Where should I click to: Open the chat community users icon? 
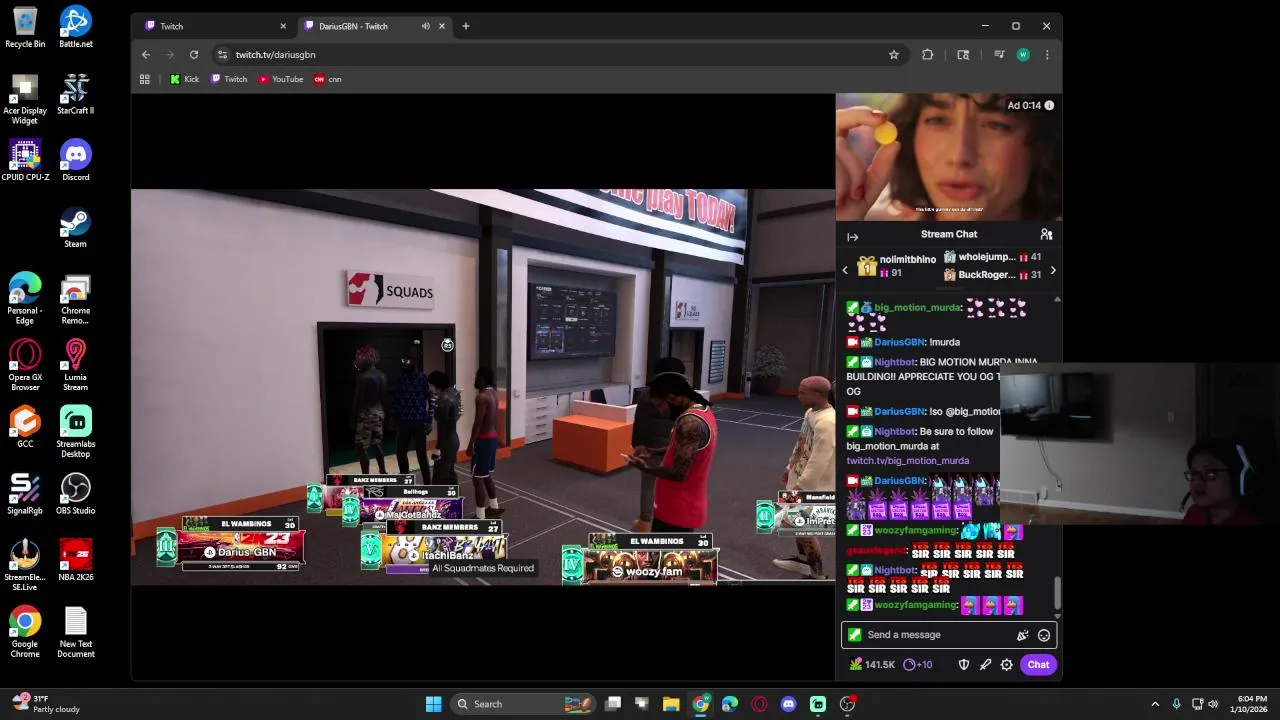(x=1046, y=234)
